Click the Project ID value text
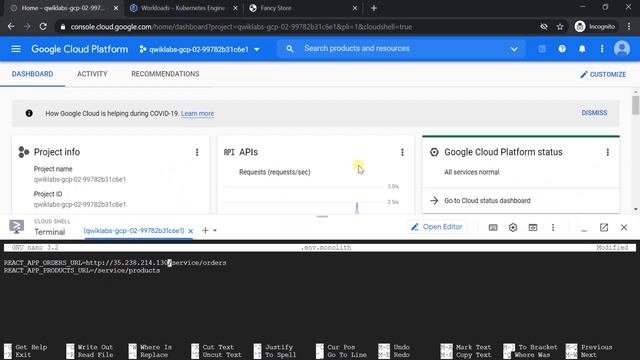The height and width of the screenshot is (360, 640). [80, 204]
